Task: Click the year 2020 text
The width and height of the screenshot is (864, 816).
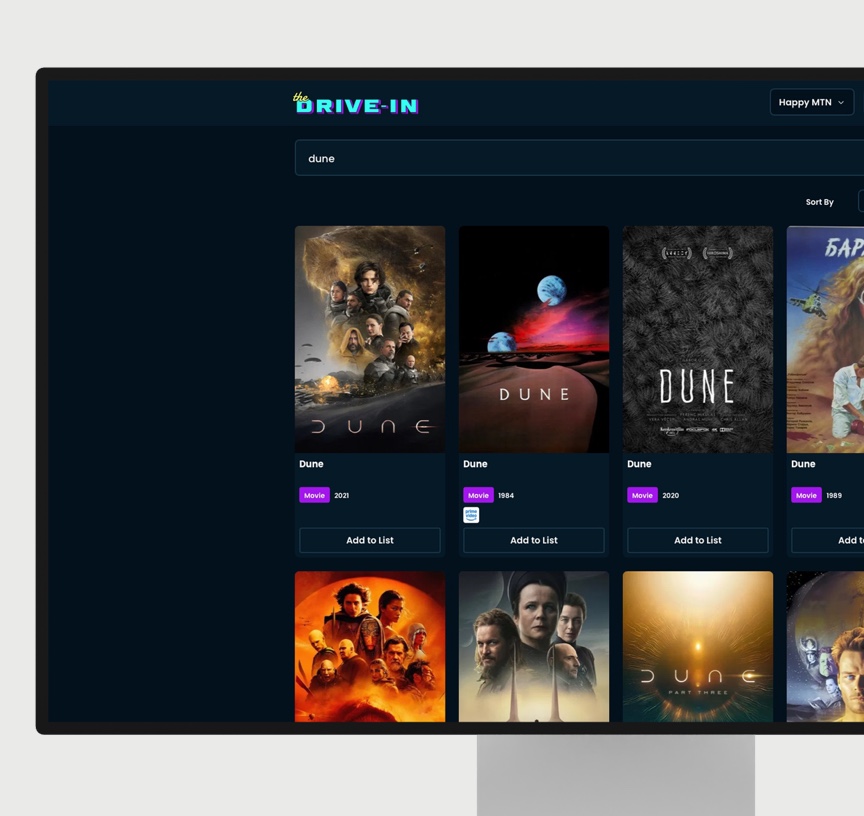Action: tap(671, 495)
